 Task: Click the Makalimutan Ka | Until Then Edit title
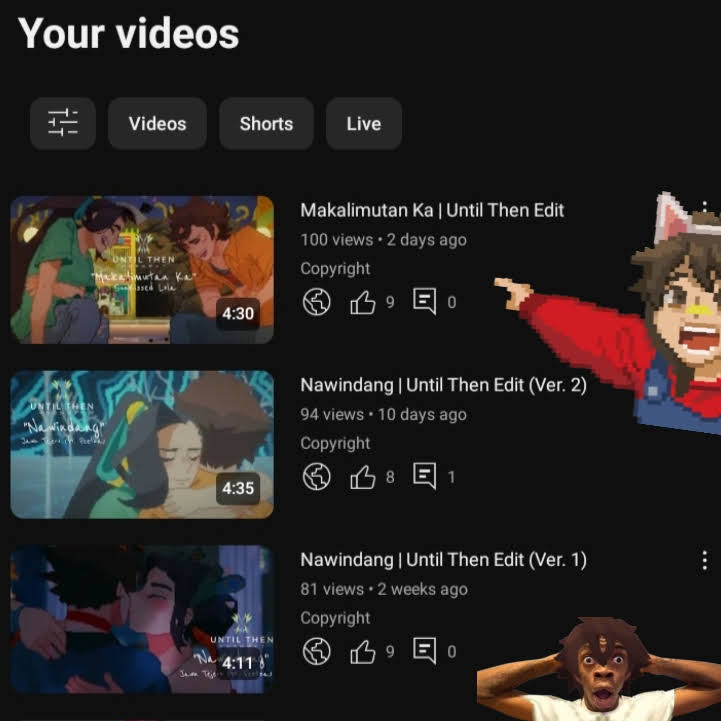click(432, 211)
